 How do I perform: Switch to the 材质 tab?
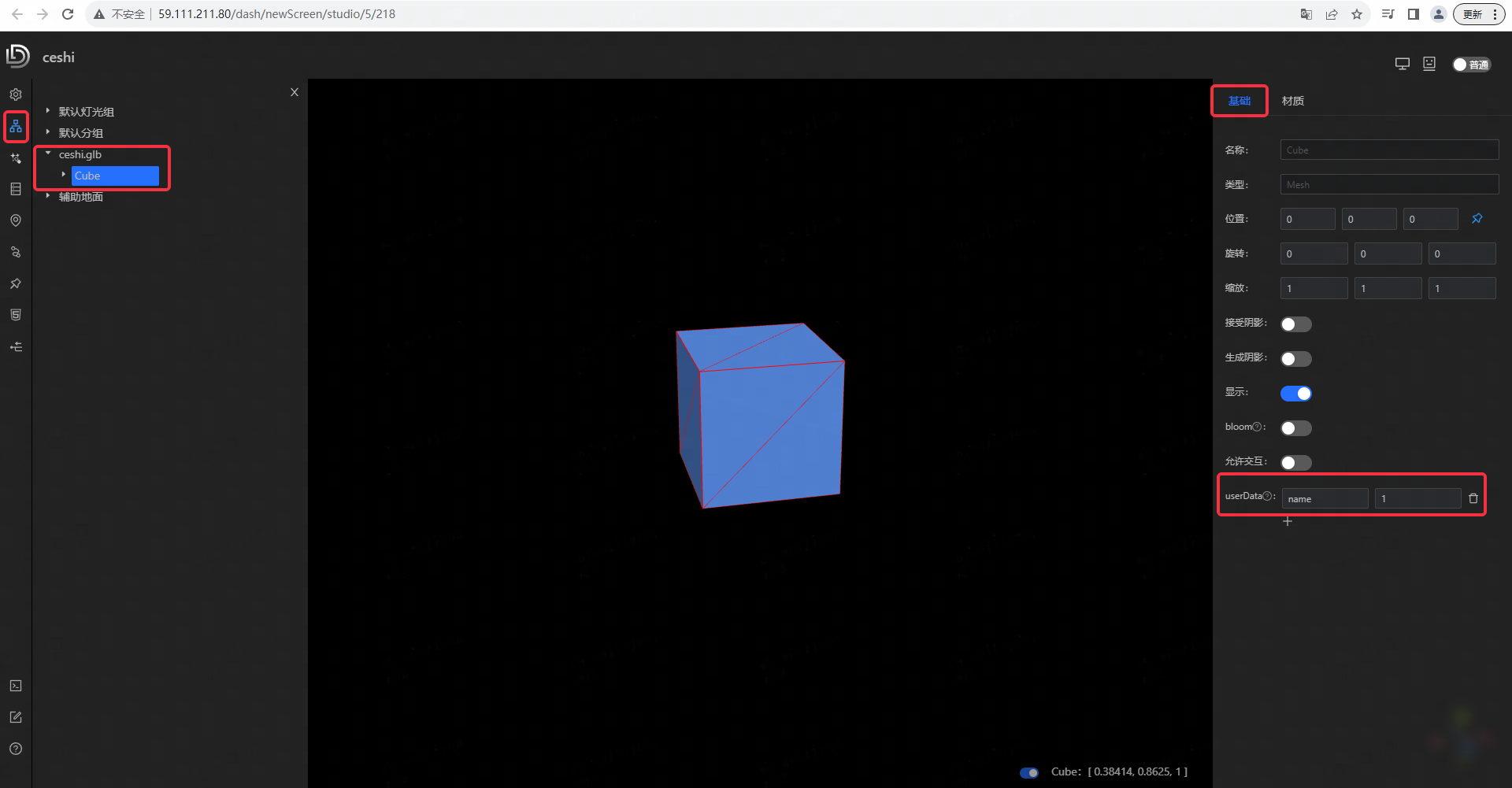1292,101
